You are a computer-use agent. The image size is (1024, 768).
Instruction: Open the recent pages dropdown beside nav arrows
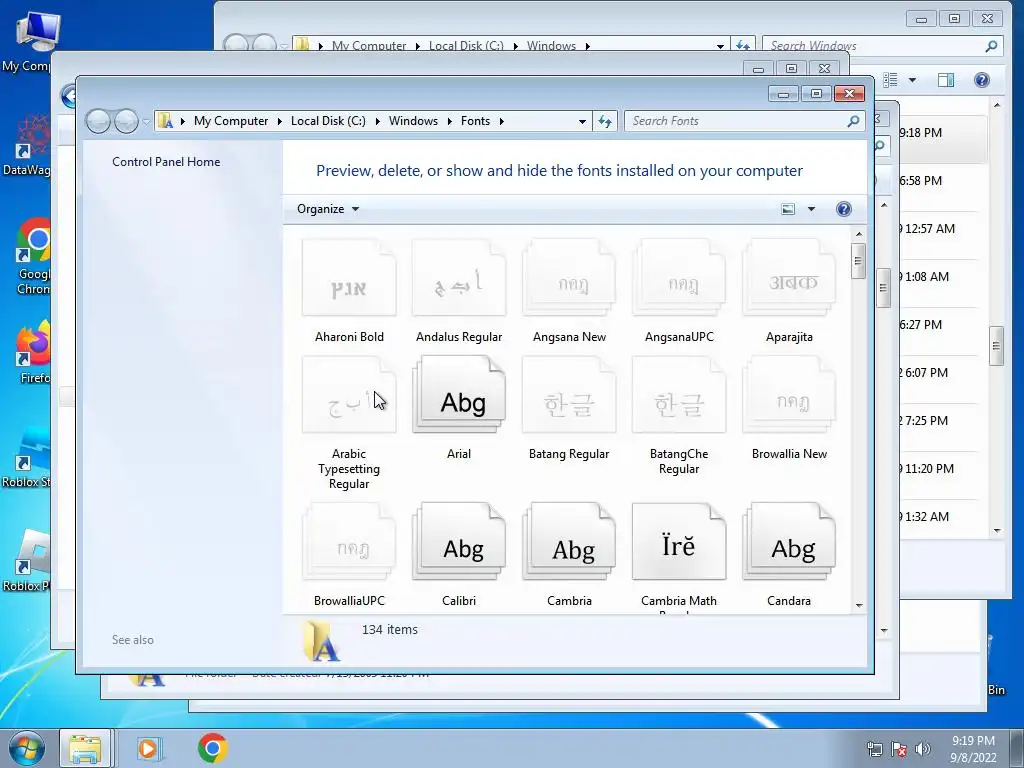(146, 121)
